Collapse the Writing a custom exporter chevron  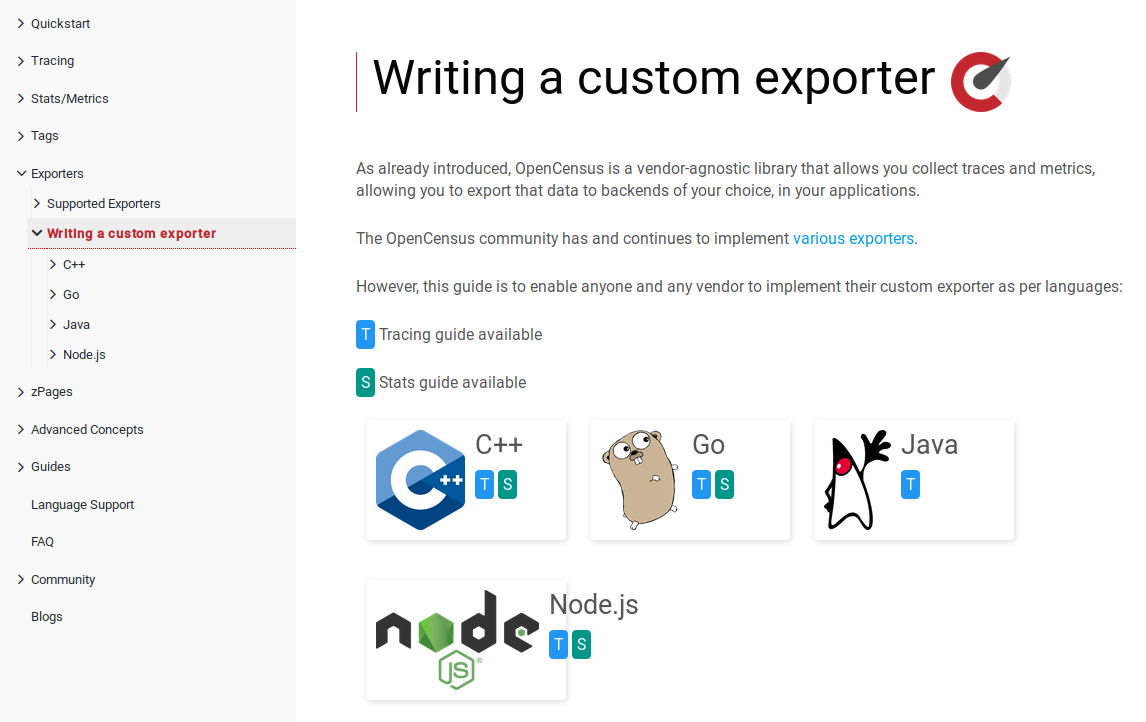[37, 233]
